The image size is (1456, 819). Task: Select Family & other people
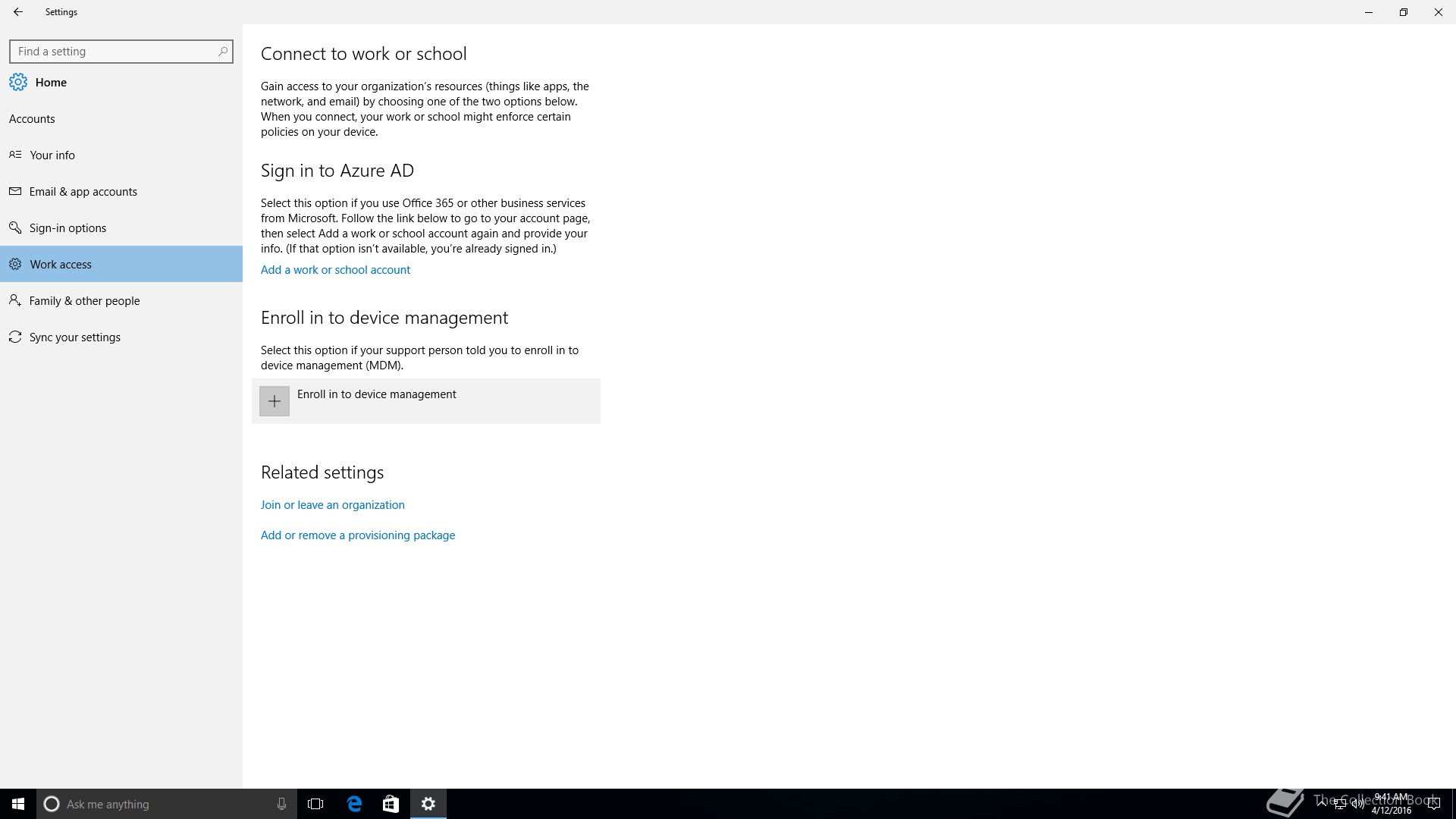(x=85, y=300)
